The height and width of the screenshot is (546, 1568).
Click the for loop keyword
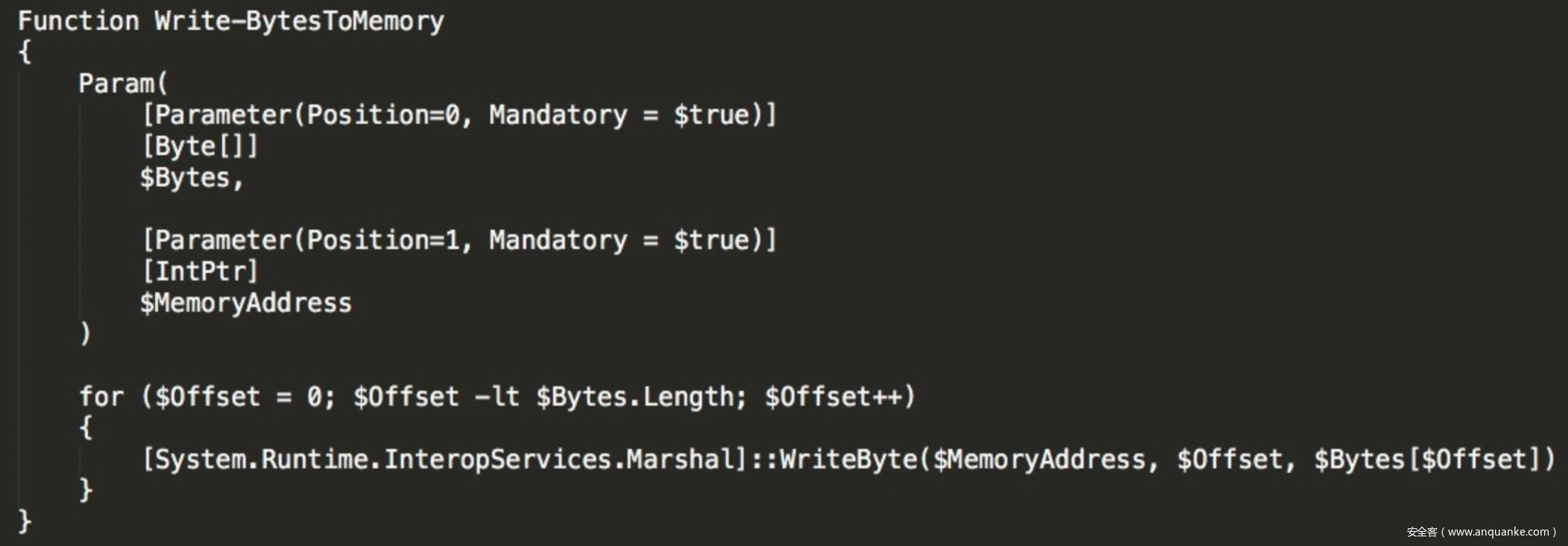click(x=101, y=397)
